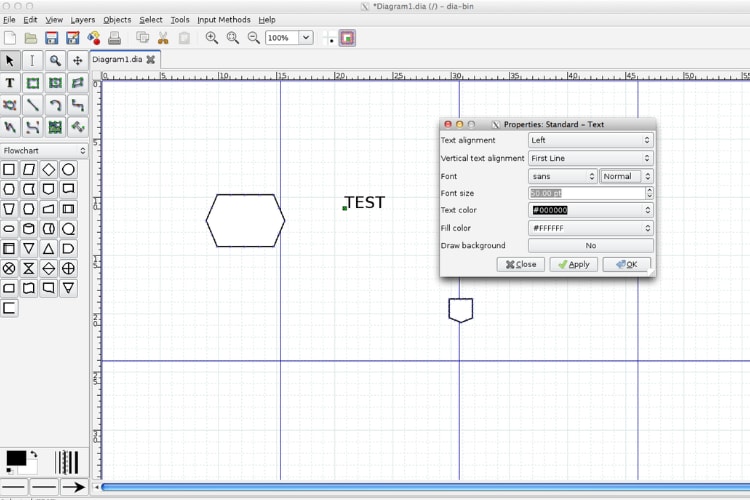
Task: Toggle Draw background No button
Action: point(591,245)
